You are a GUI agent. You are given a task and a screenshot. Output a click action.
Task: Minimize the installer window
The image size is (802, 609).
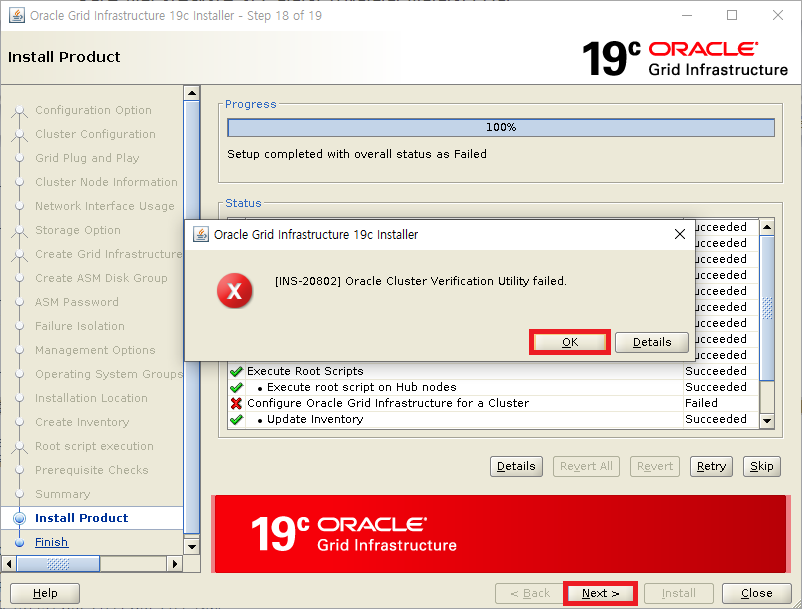[x=687, y=15]
